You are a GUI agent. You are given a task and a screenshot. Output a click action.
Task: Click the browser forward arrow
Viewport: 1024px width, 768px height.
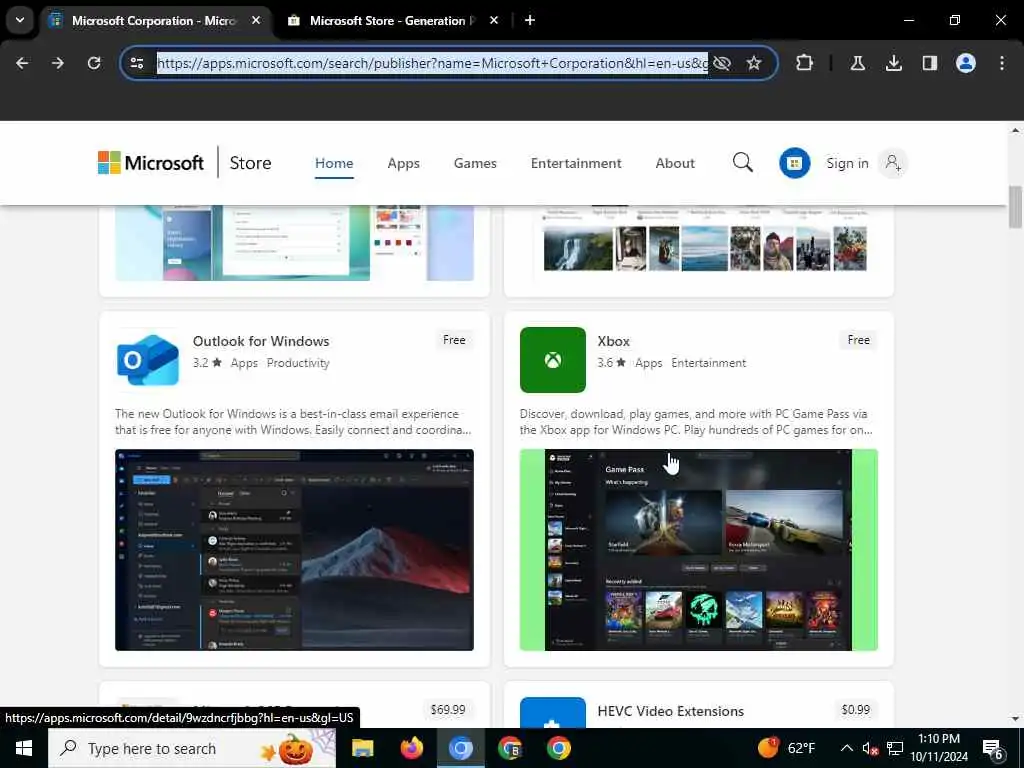tap(58, 63)
